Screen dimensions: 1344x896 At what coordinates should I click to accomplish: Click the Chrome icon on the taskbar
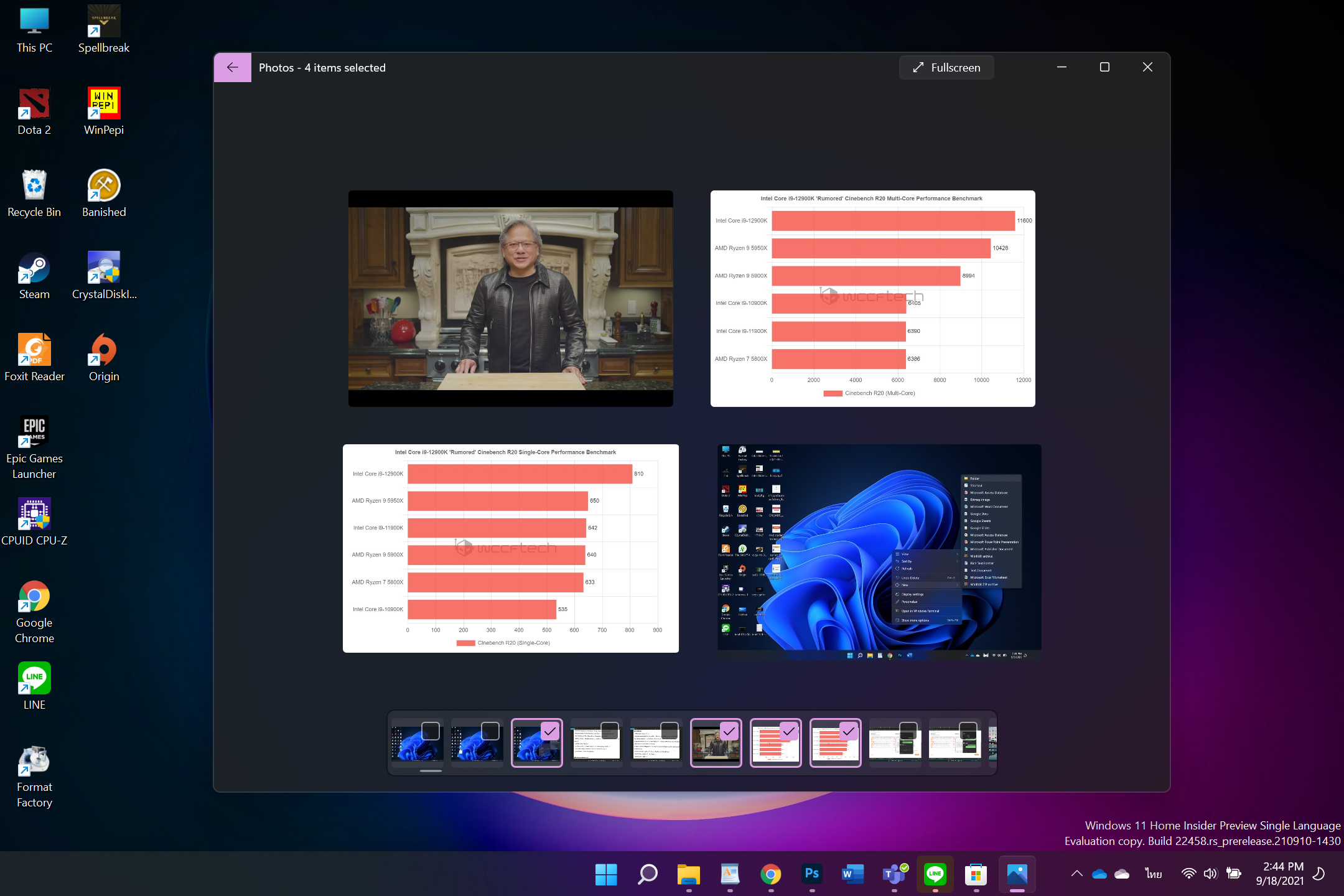(x=770, y=874)
